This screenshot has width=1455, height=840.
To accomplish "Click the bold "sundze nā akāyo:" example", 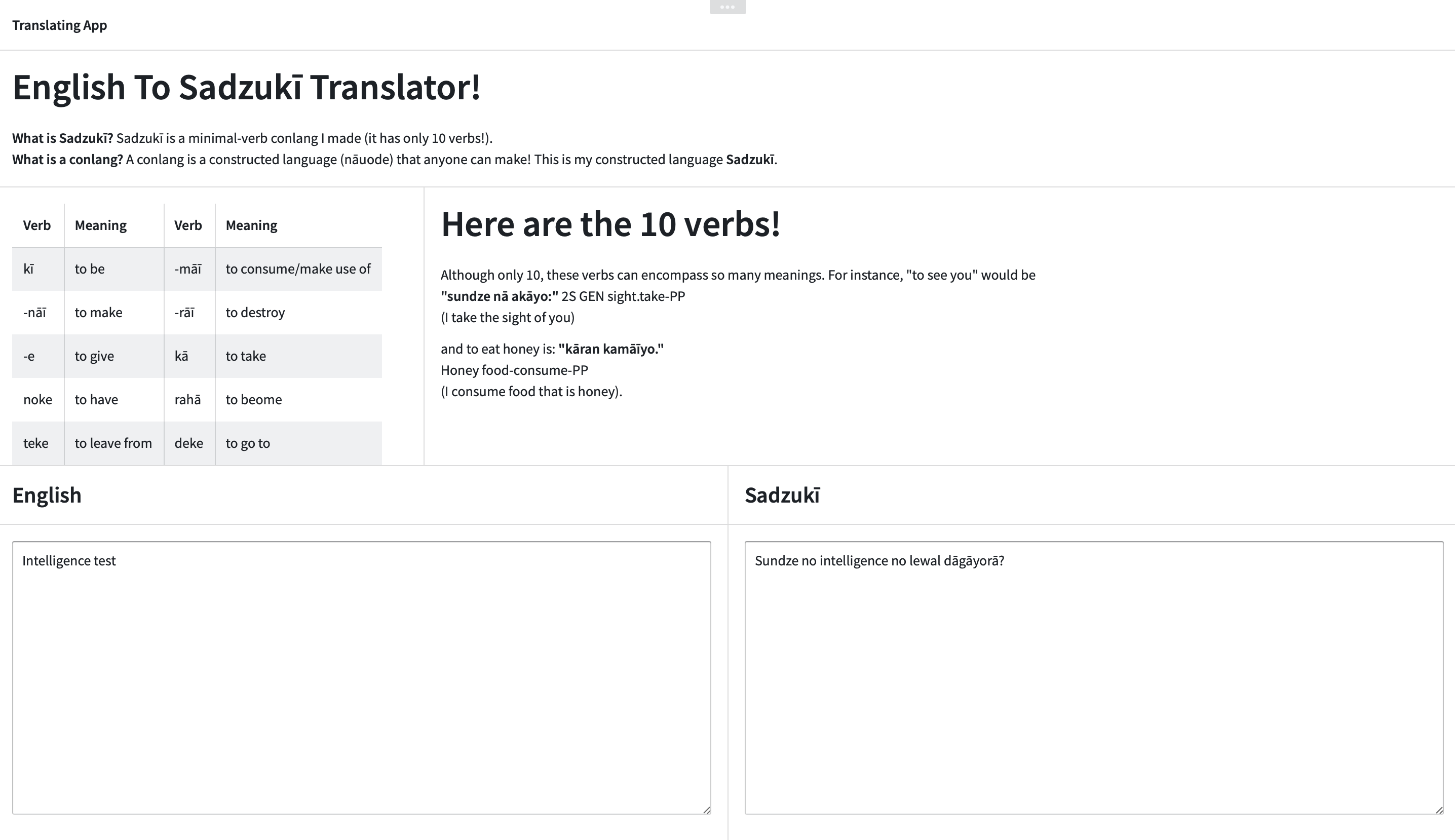I will pos(499,296).
